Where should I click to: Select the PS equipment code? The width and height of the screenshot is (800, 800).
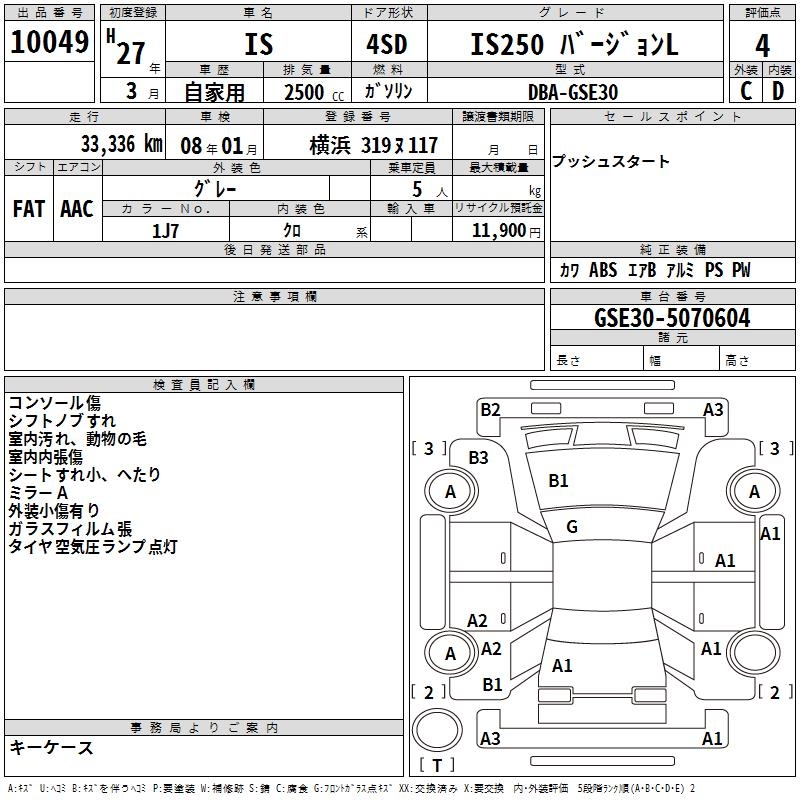[714, 270]
